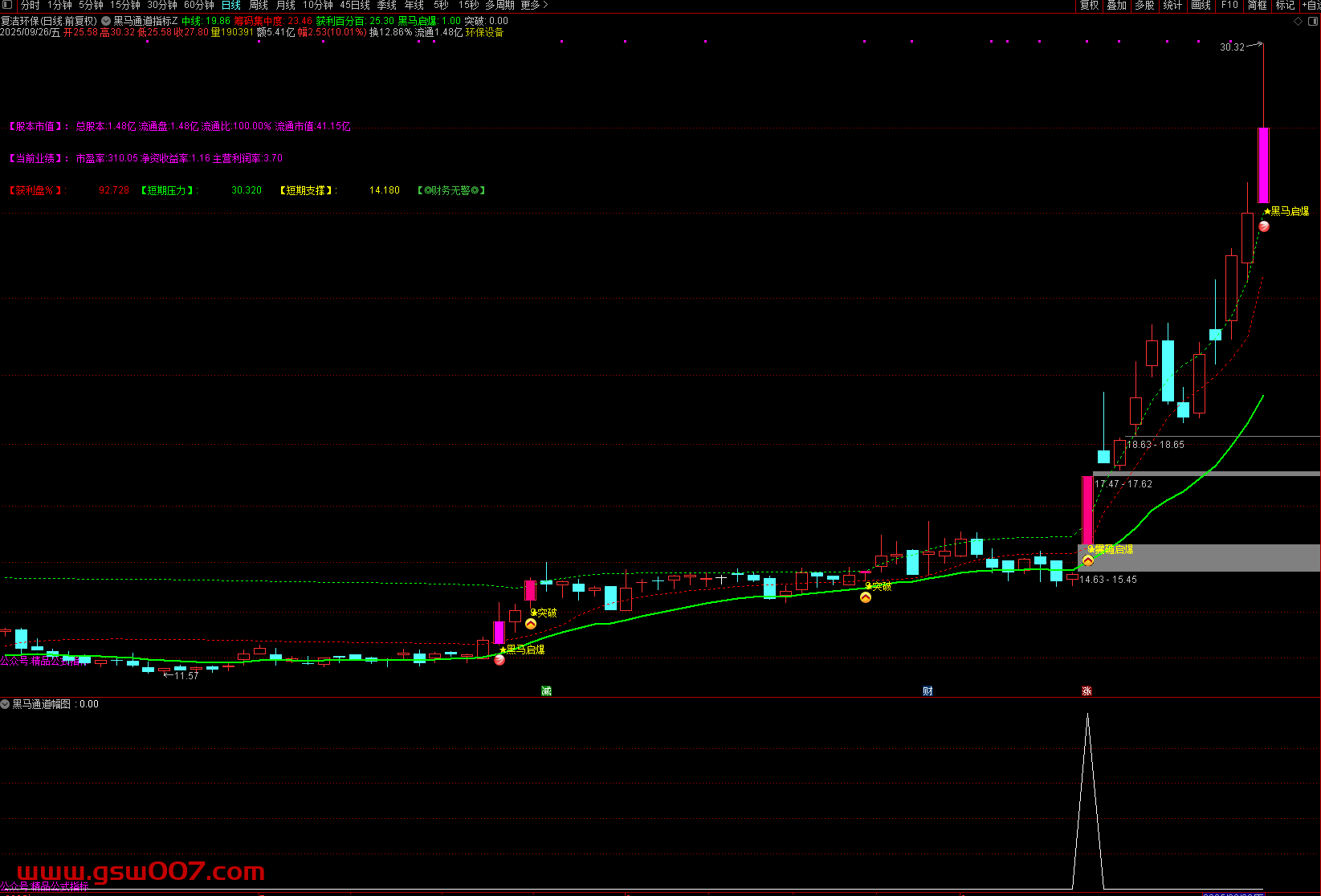Click the second 突破 up-arrow signal icon
Screen dimensions: 1321x896
(x=866, y=597)
